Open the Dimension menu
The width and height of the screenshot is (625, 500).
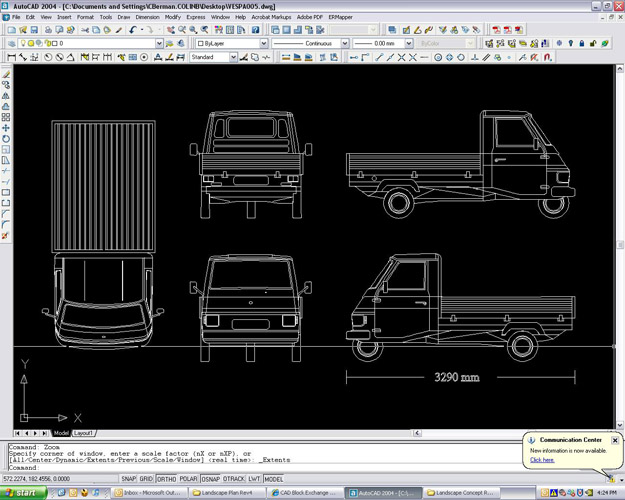tap(147, 17)
